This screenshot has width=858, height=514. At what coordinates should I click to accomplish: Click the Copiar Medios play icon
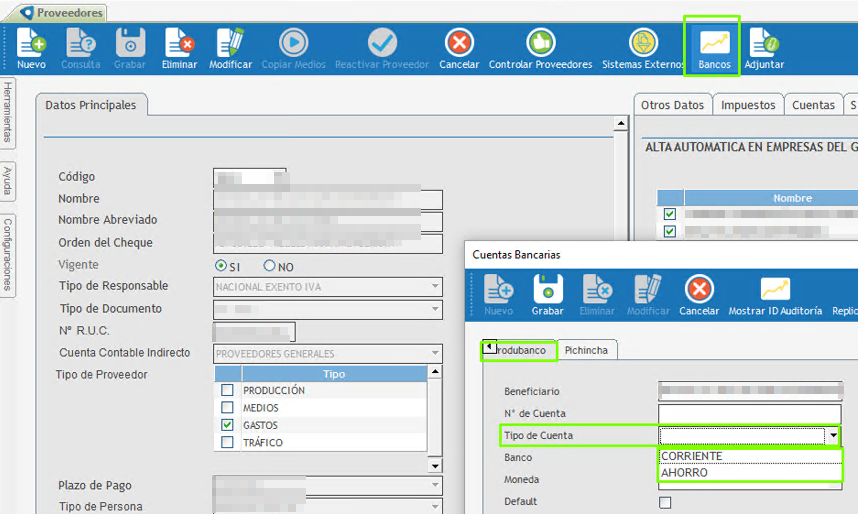coord(293,43)
